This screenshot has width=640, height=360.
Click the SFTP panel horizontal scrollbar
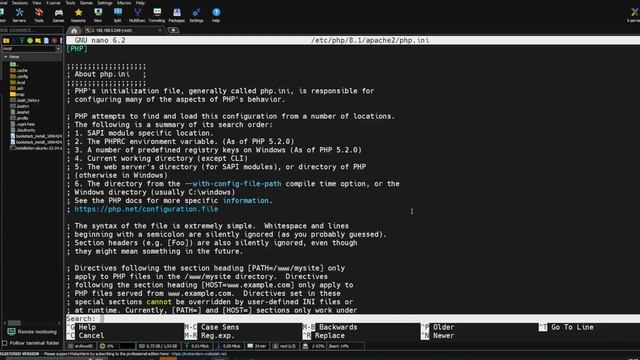click(31, 323)
